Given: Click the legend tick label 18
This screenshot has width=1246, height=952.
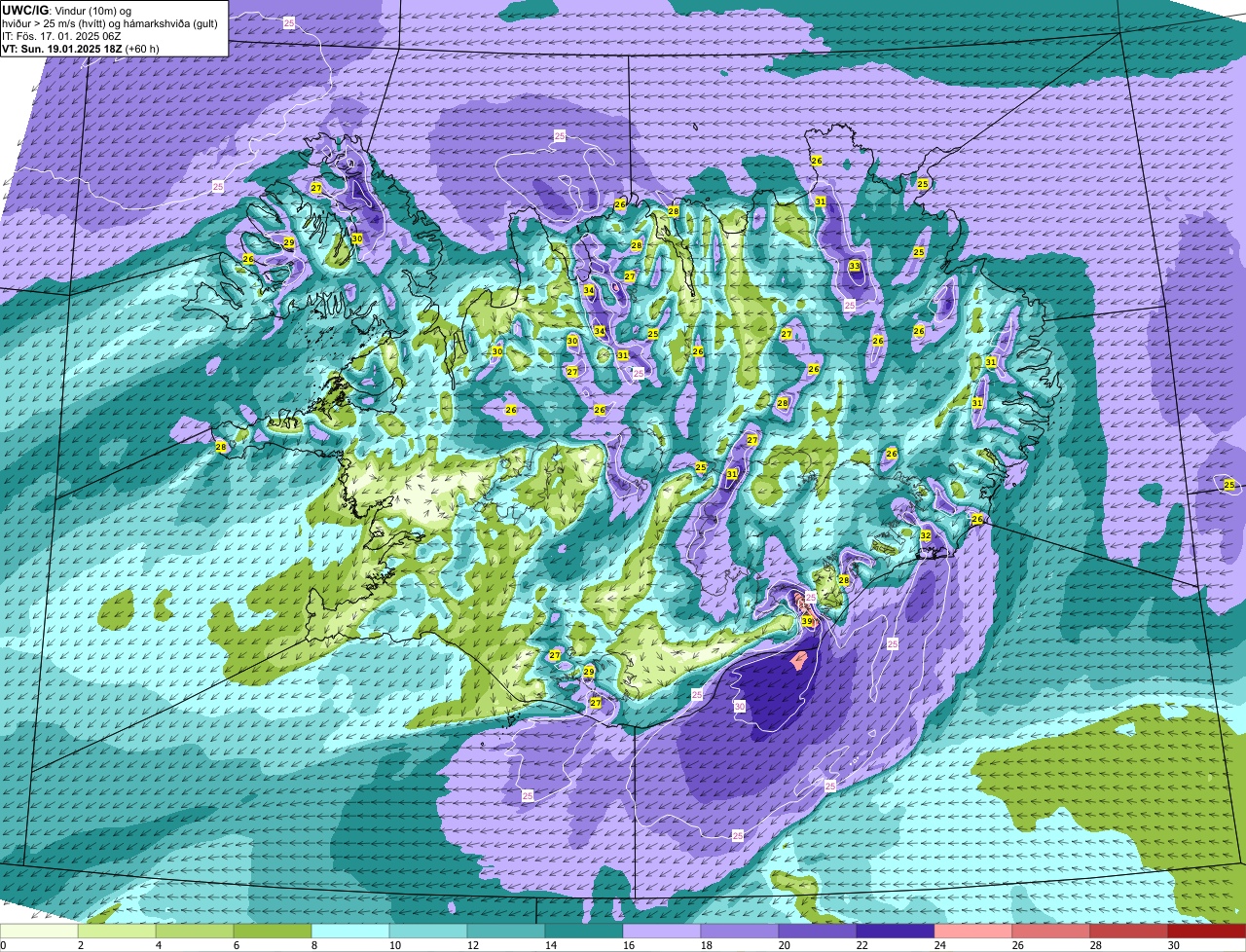Looking at the screenshot, I should [707, 945].
